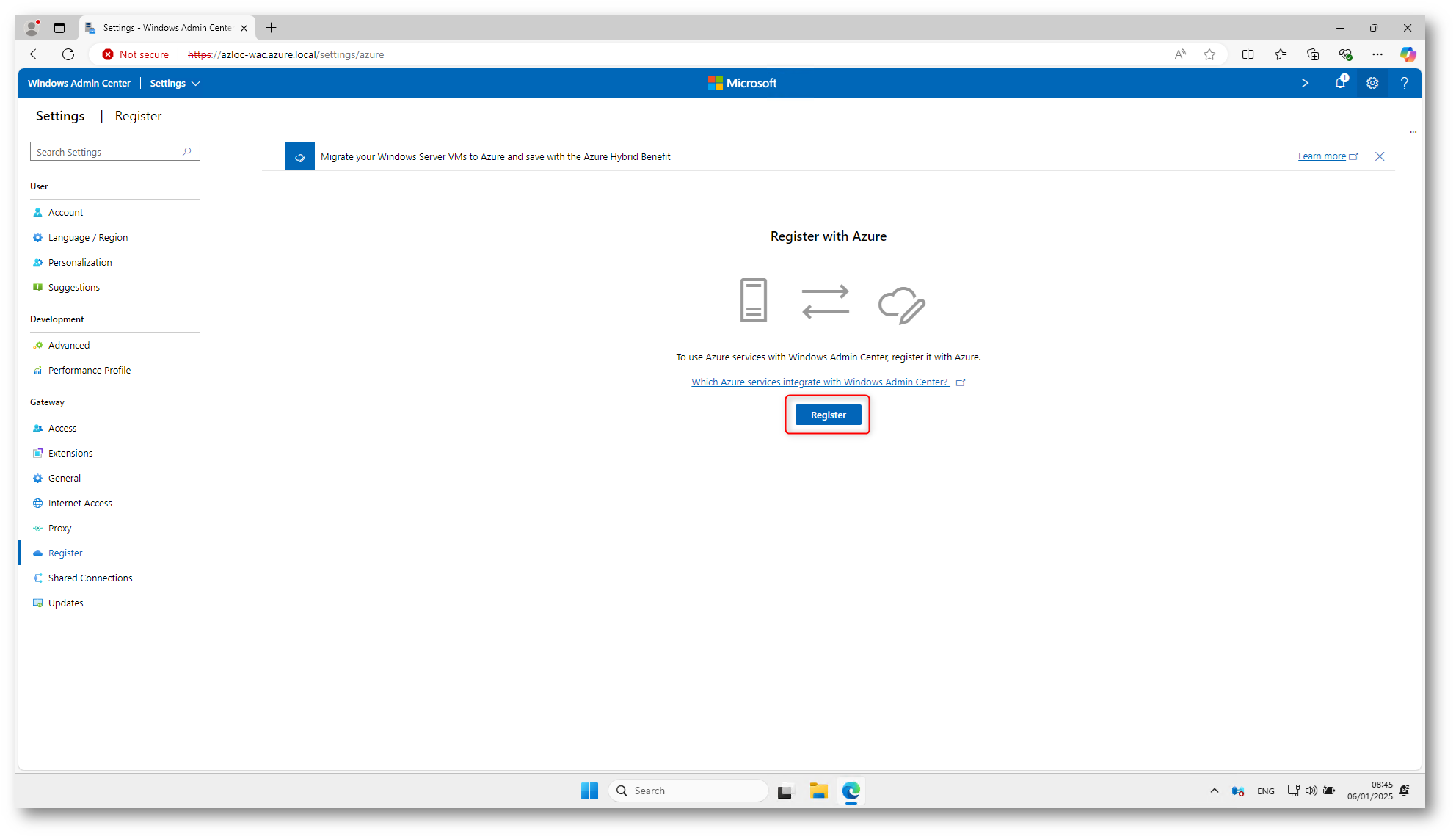Click Windows Admin Center title link
Screen dimensions: 1456x839
click(x=79, y=84)
